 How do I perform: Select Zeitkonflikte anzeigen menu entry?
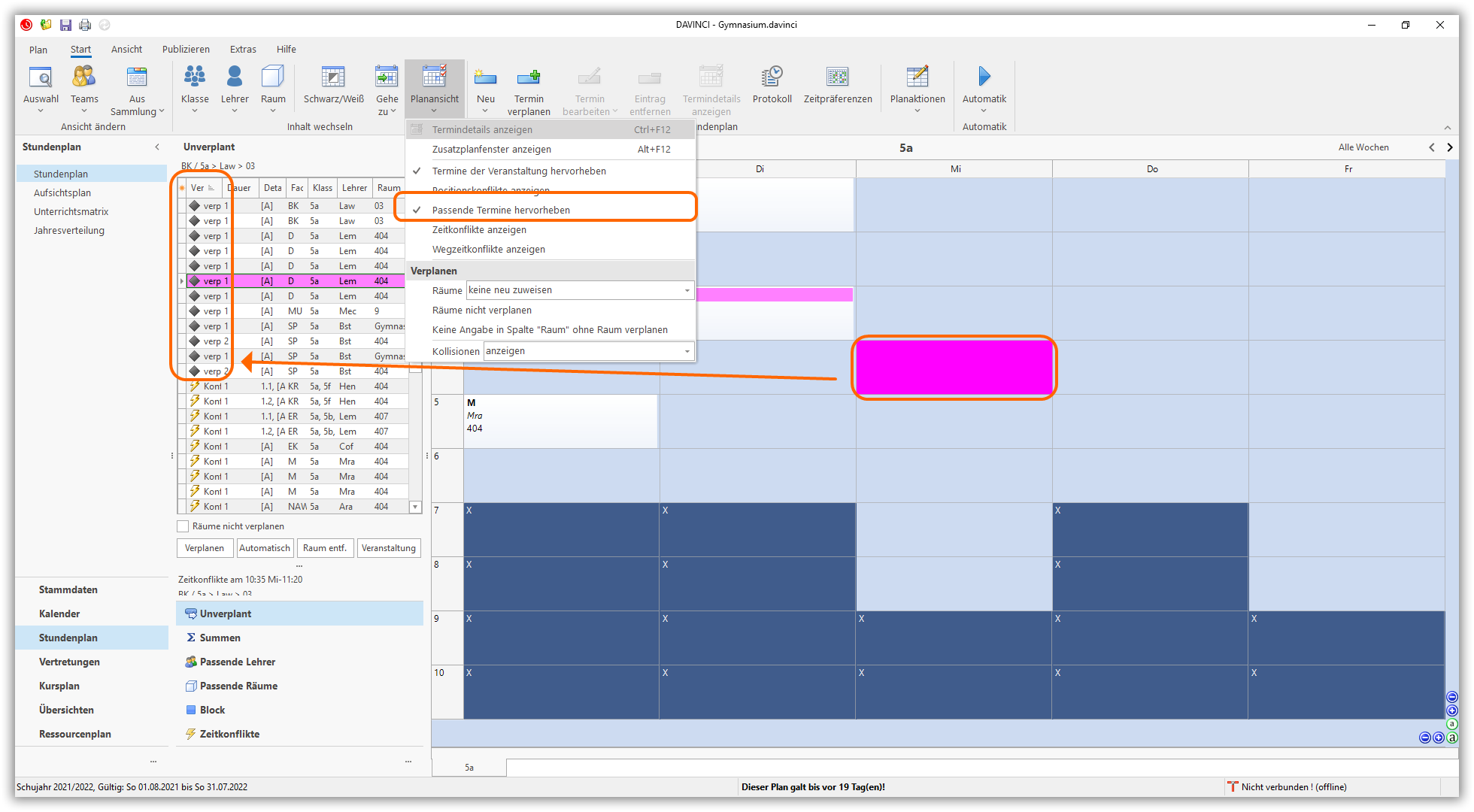coord(479,230)
